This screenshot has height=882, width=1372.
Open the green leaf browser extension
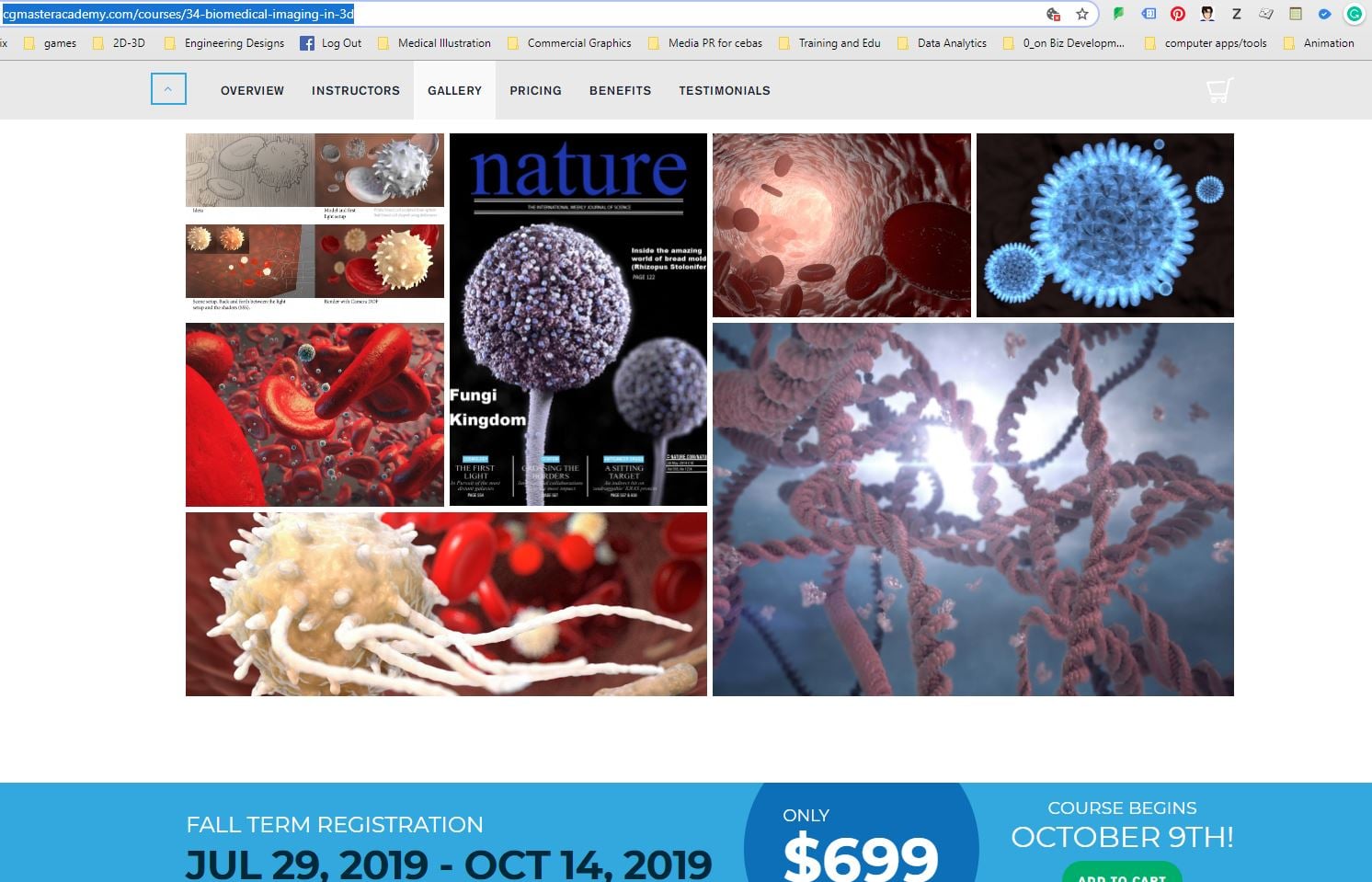click(x=1119, y=14)
